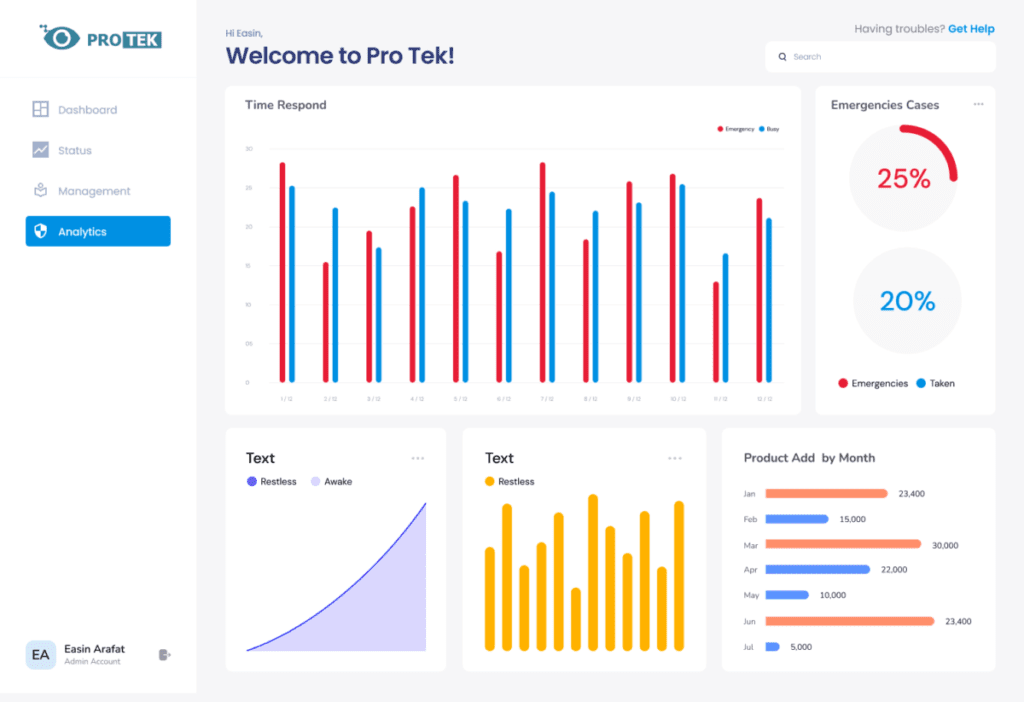Click the Easin Arafat account entry
1024x702 pixels.
coord(94,649)
